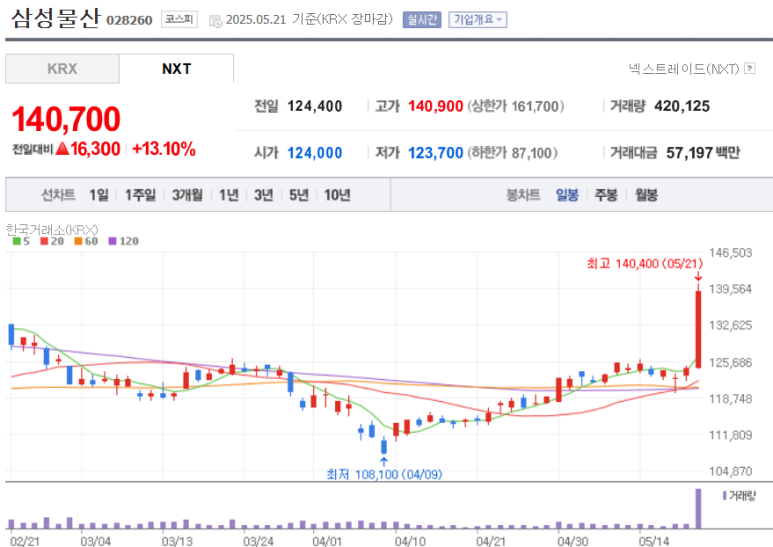Click the 02/21 date axis label

point(25,541)
